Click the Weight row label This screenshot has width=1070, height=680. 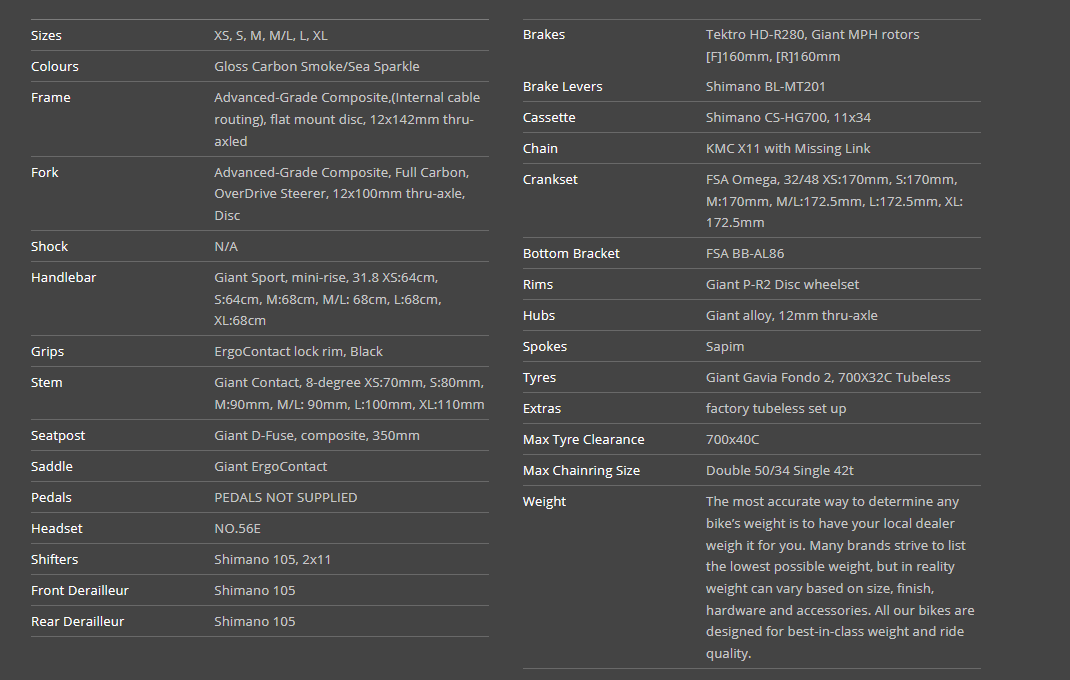click(544, 501)
